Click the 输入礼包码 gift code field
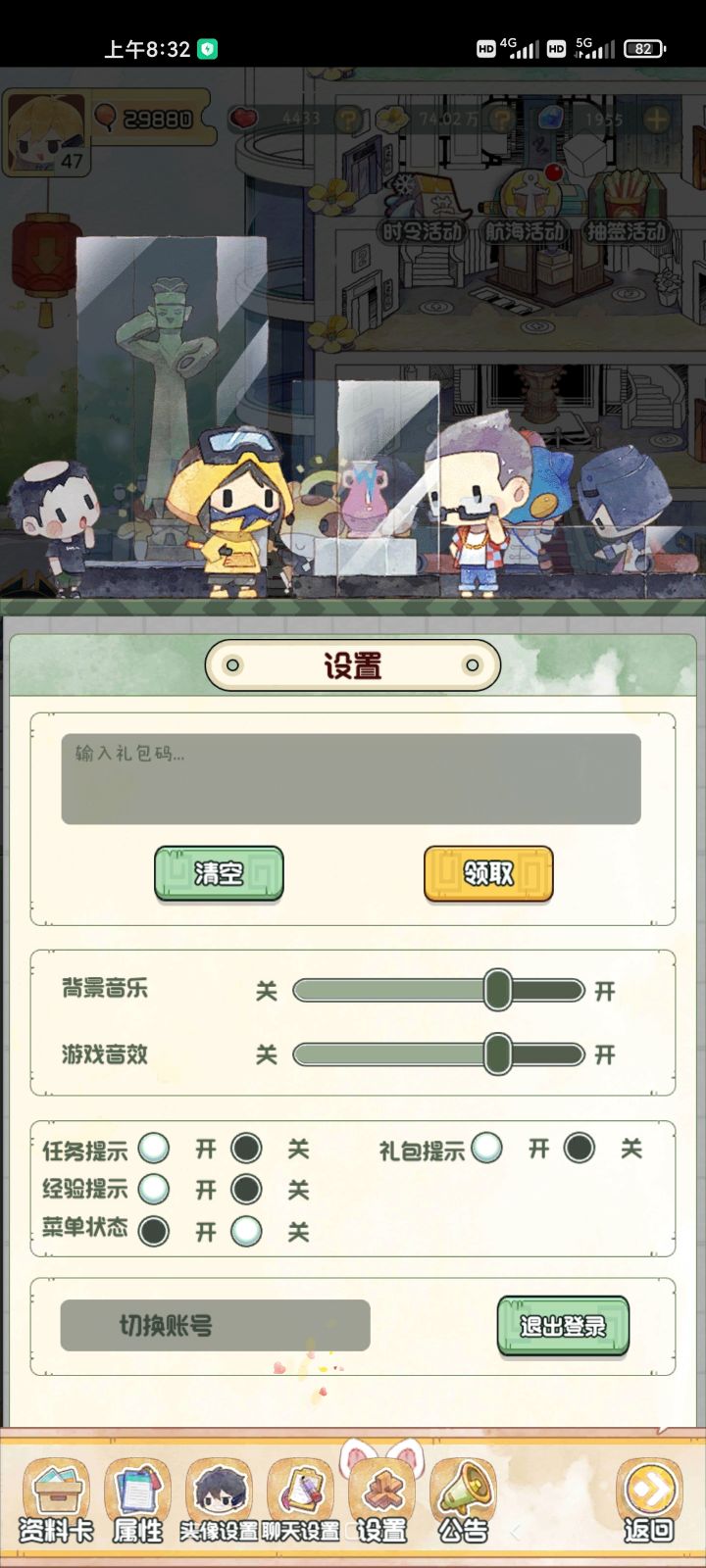The width and height of the screenshot is (706, 1568). coord(351,779)
